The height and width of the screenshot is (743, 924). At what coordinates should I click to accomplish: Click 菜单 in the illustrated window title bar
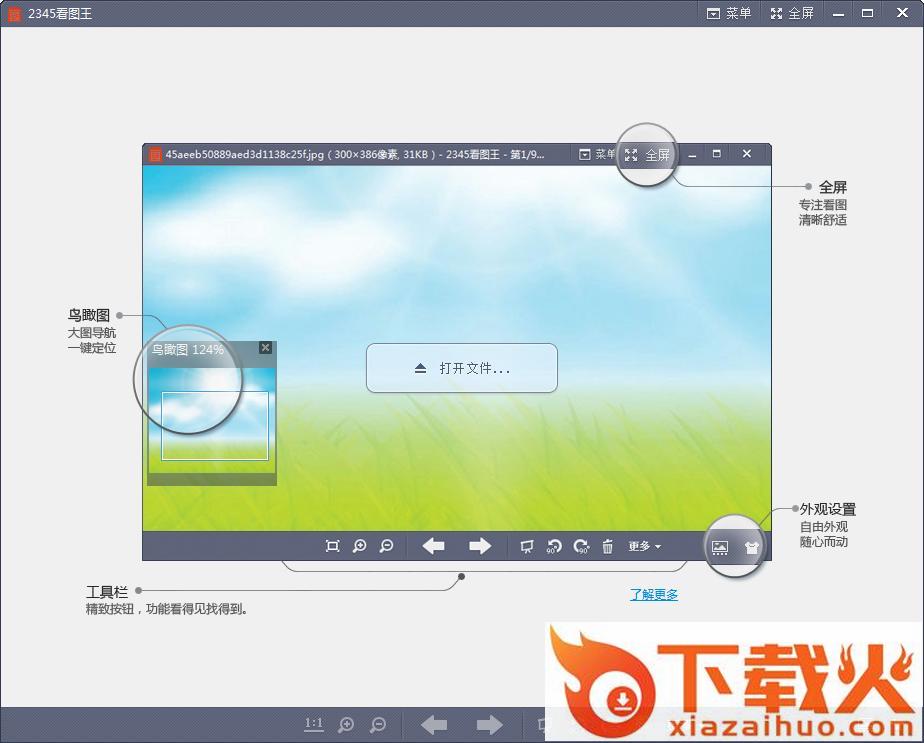(x=597, y=154)
